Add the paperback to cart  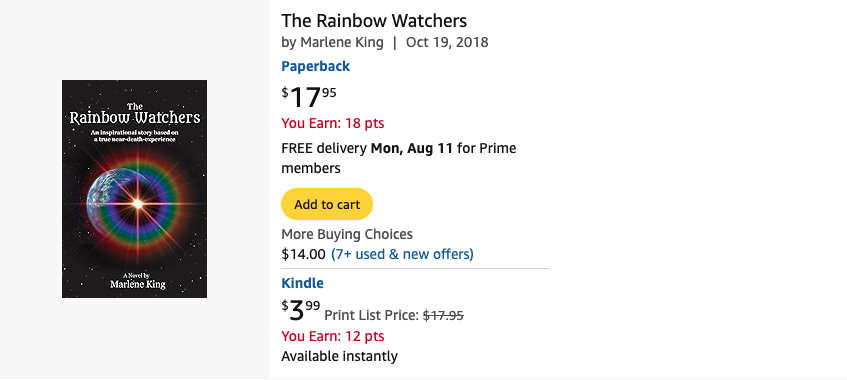(x=327, y=204)
